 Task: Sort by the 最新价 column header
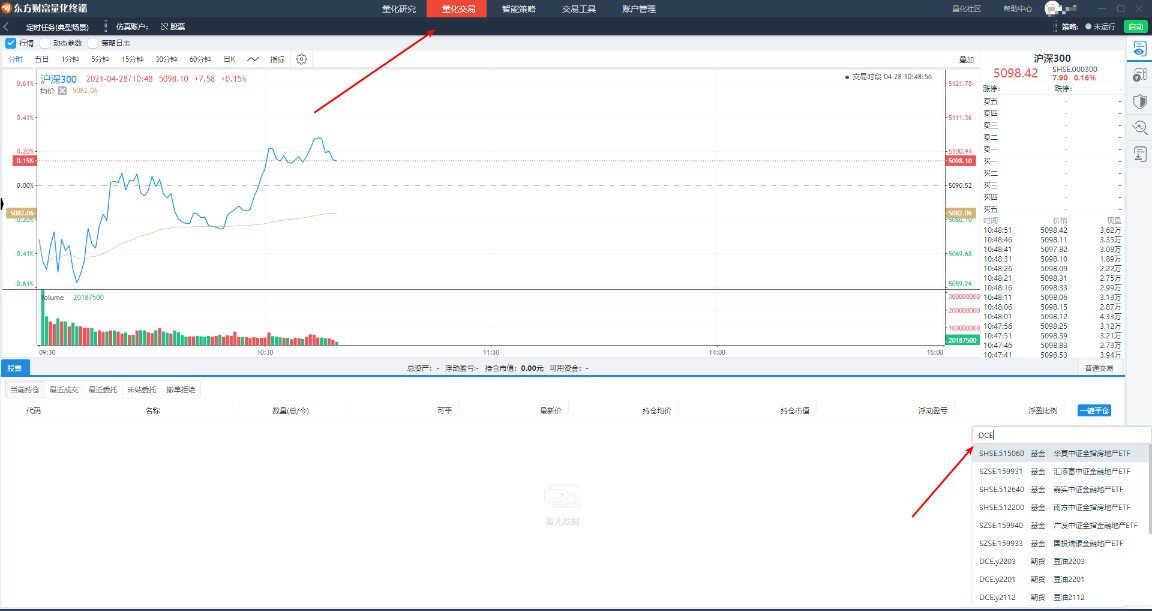click(550, 411)
